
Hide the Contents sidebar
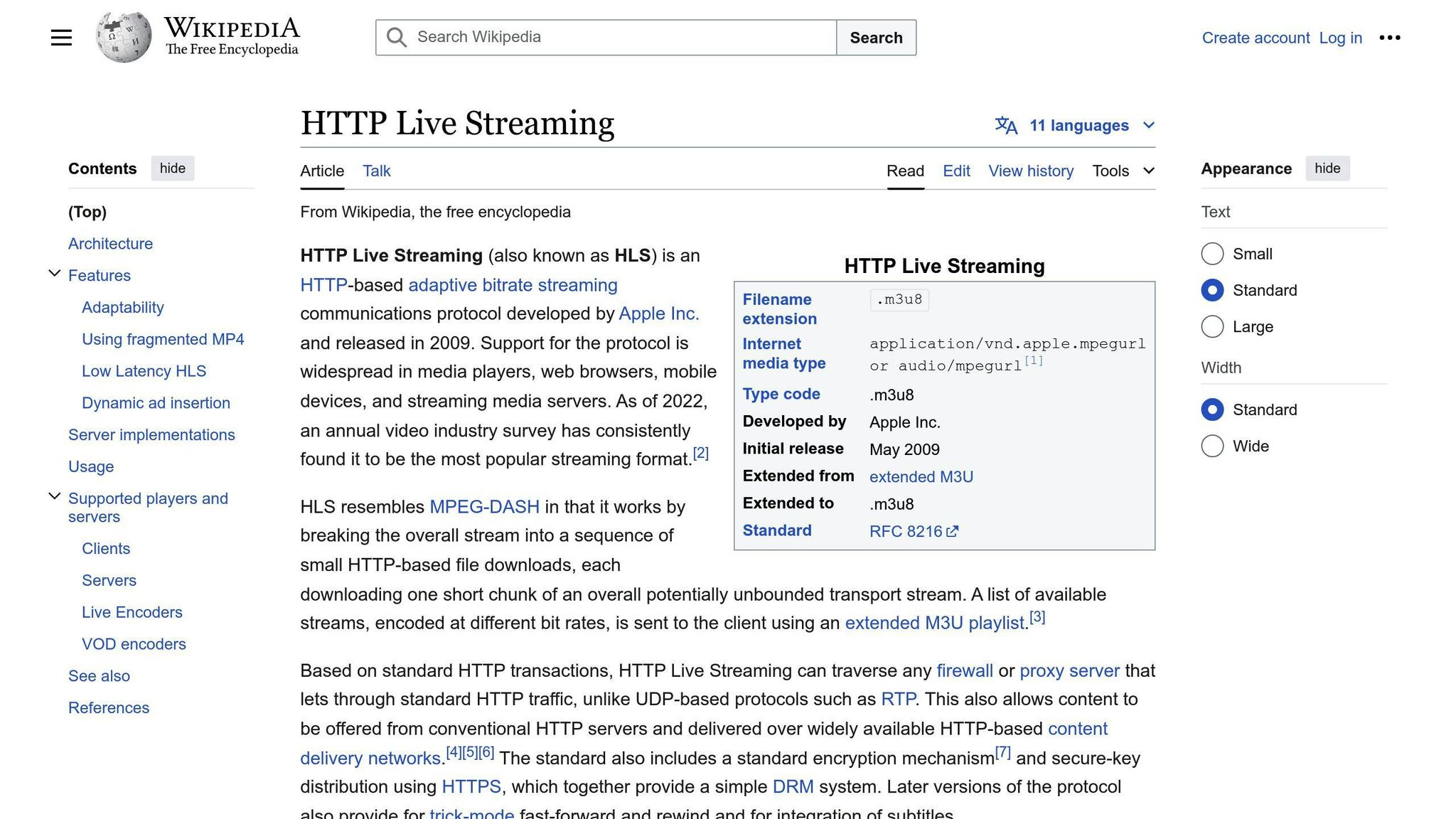173,168
